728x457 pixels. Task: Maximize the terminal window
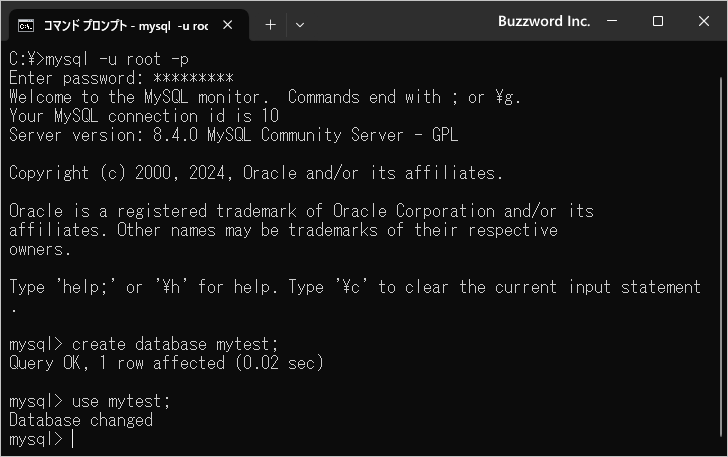click(x=657, y=21)
